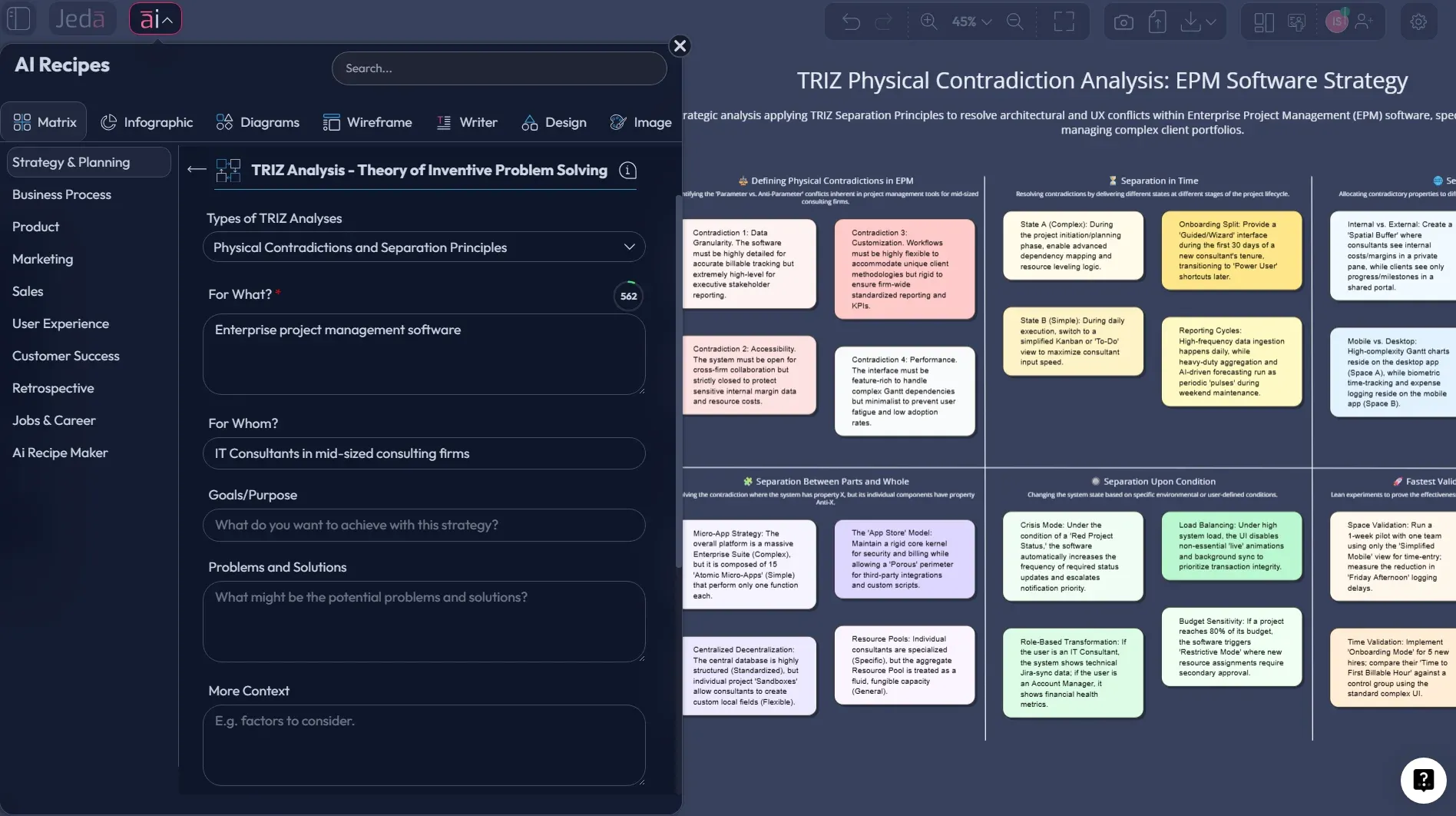Select the Customer Success category
The image size is (1456, 816).
coord(66,356)
